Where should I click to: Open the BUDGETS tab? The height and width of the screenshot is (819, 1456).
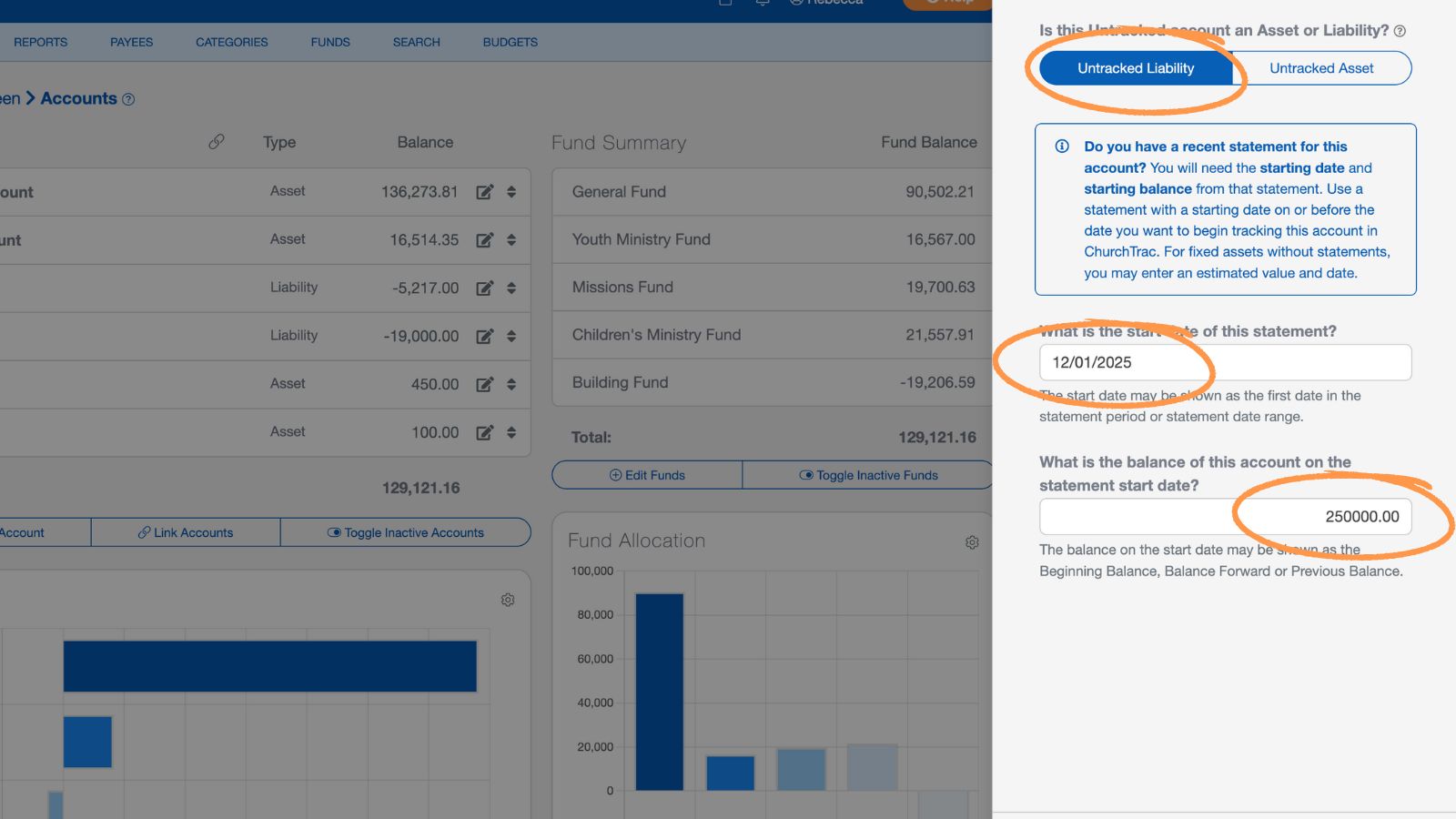511,42
